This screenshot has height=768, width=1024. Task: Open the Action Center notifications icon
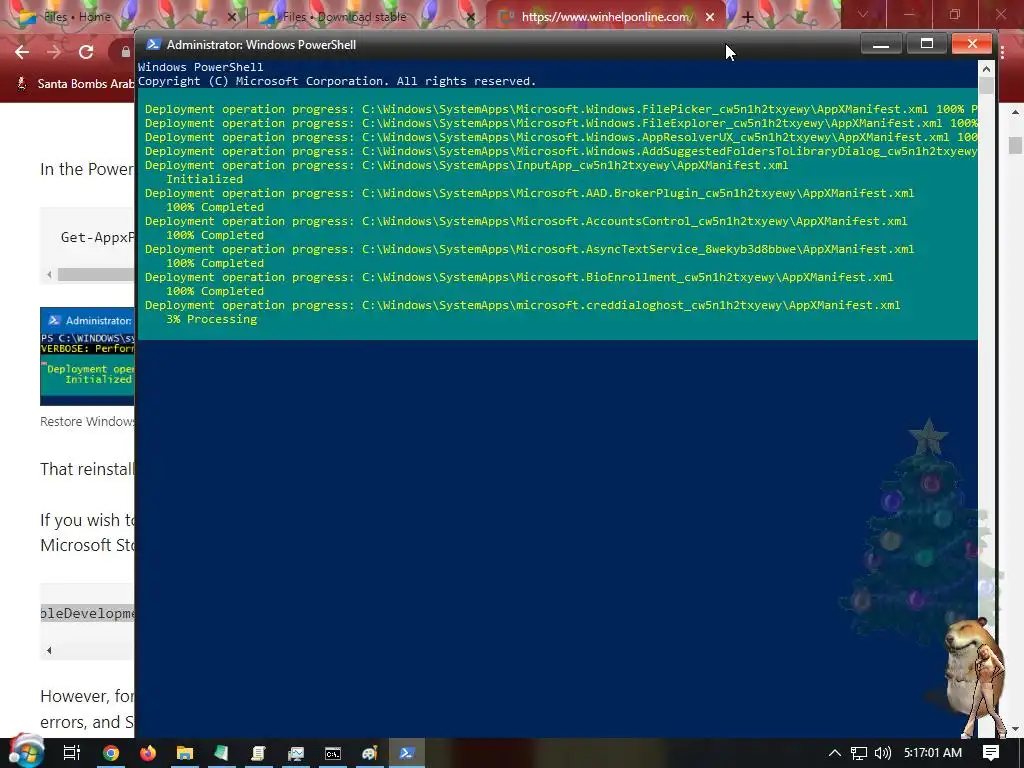pos(991,753)
